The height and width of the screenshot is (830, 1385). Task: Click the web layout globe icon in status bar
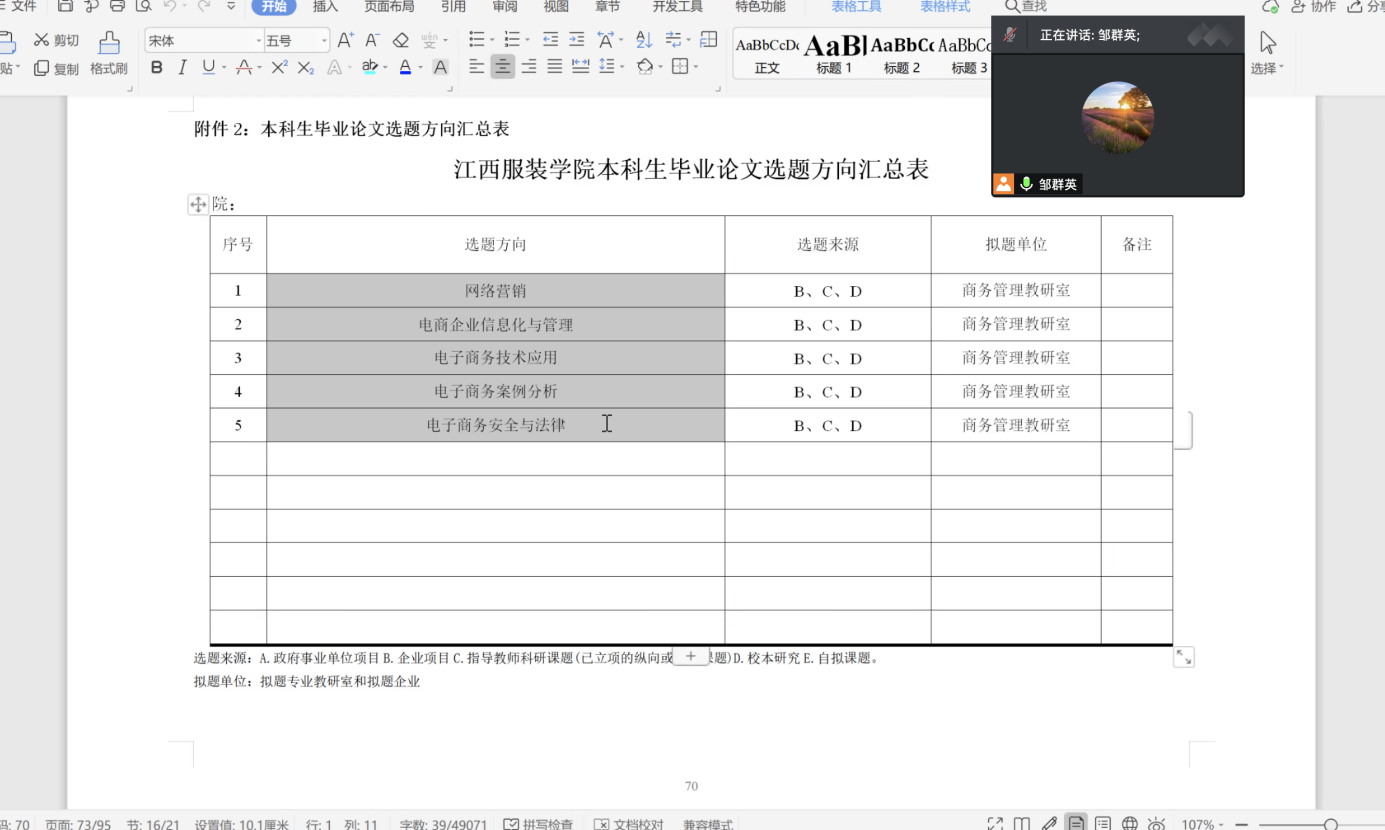click(x=1130, y=824)
